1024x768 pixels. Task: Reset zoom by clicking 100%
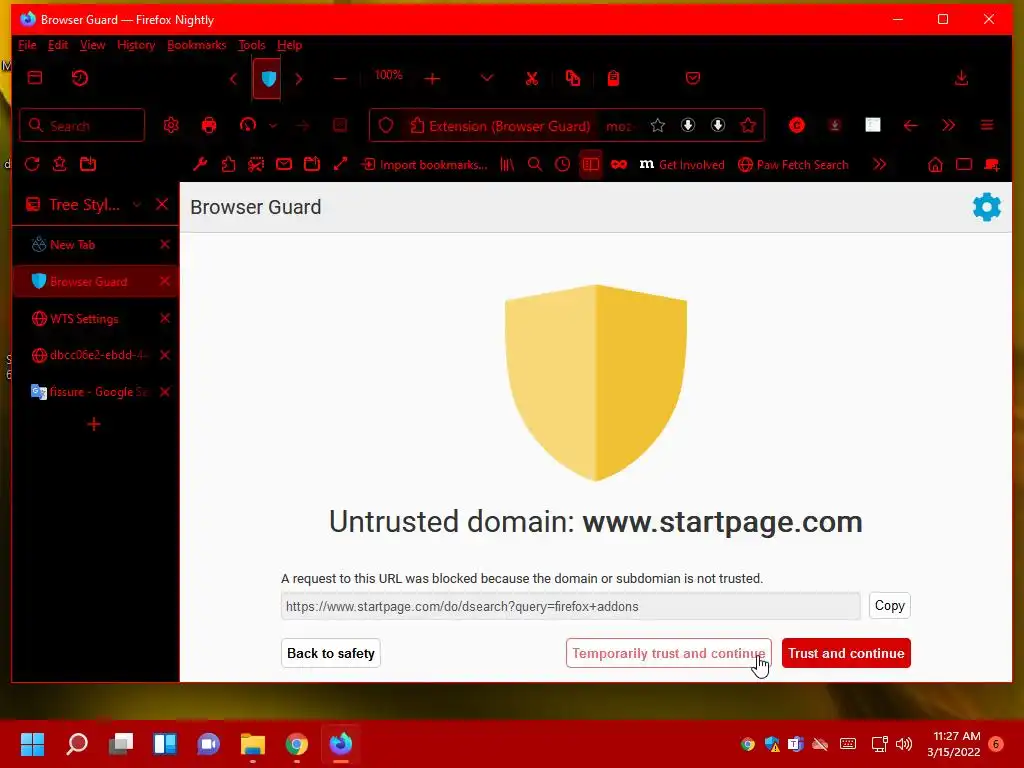(389, 75)
